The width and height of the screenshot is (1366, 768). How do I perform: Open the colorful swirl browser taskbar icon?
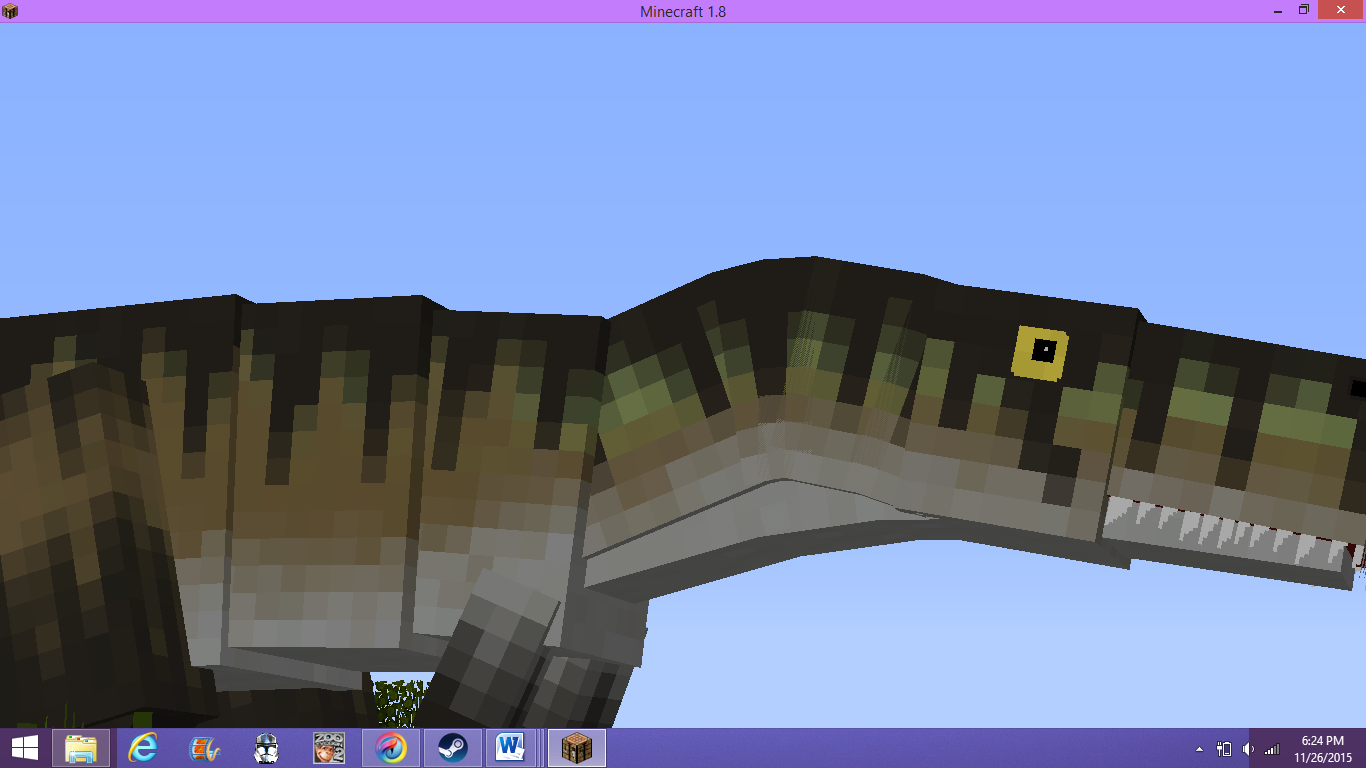pyautogui.click(x=390, y=748)
